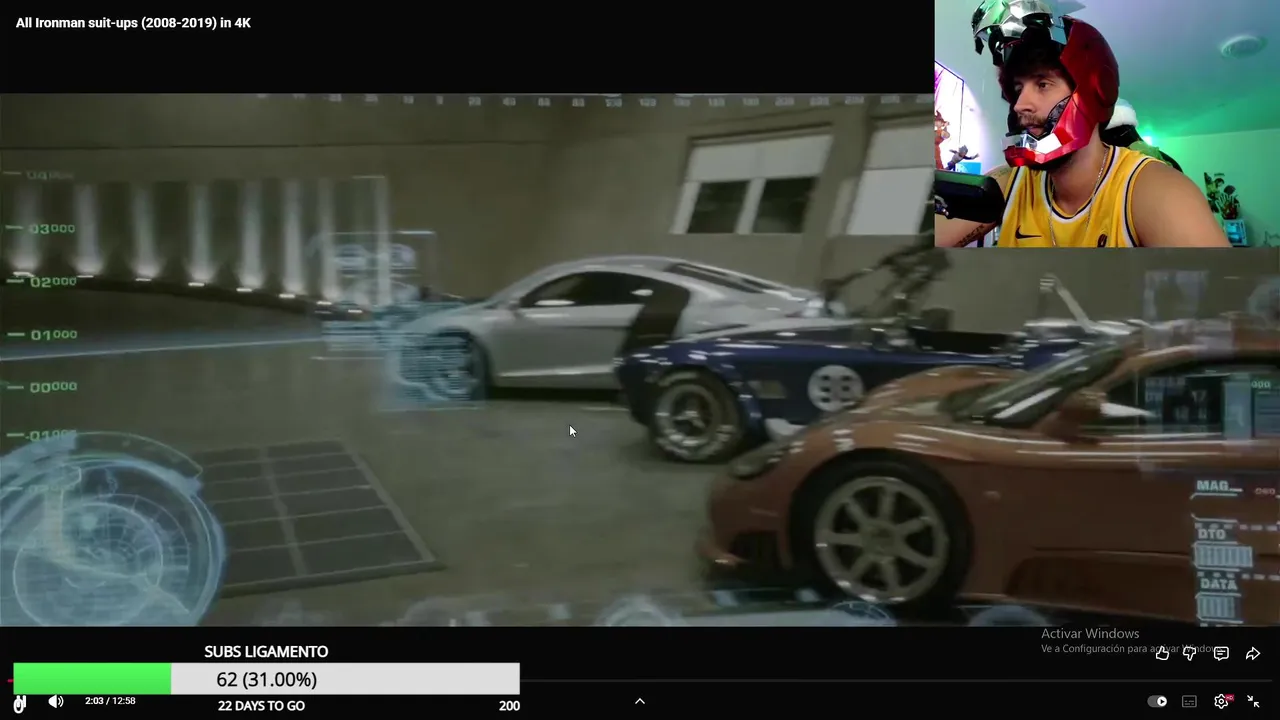Click the goal target value 200
Viewport: 1280px width, 720px height.
click(x=509, y=706)
